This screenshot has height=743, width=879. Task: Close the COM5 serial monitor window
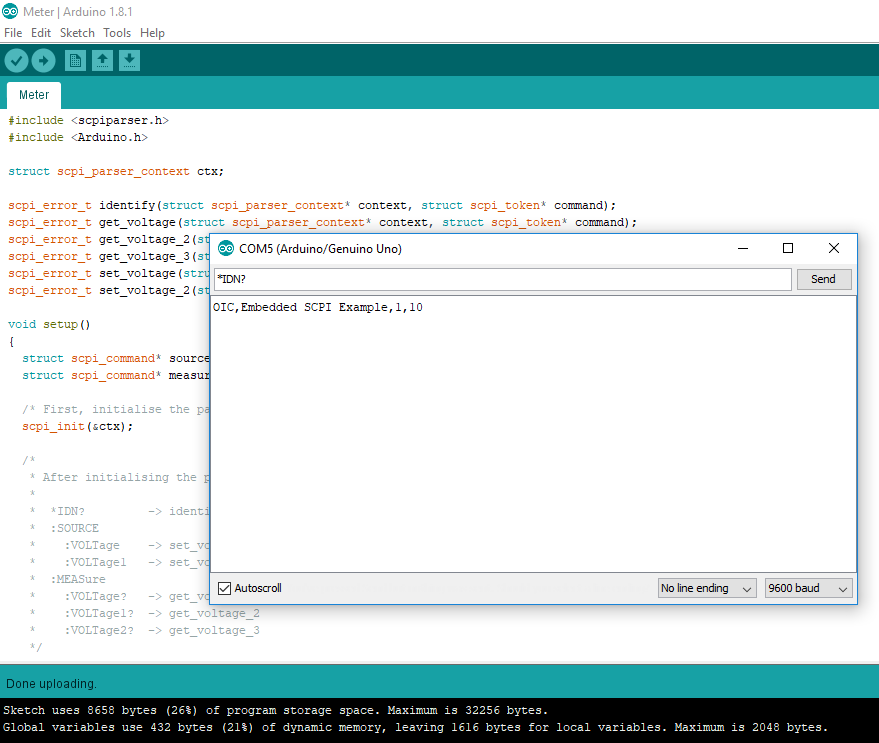834,248
